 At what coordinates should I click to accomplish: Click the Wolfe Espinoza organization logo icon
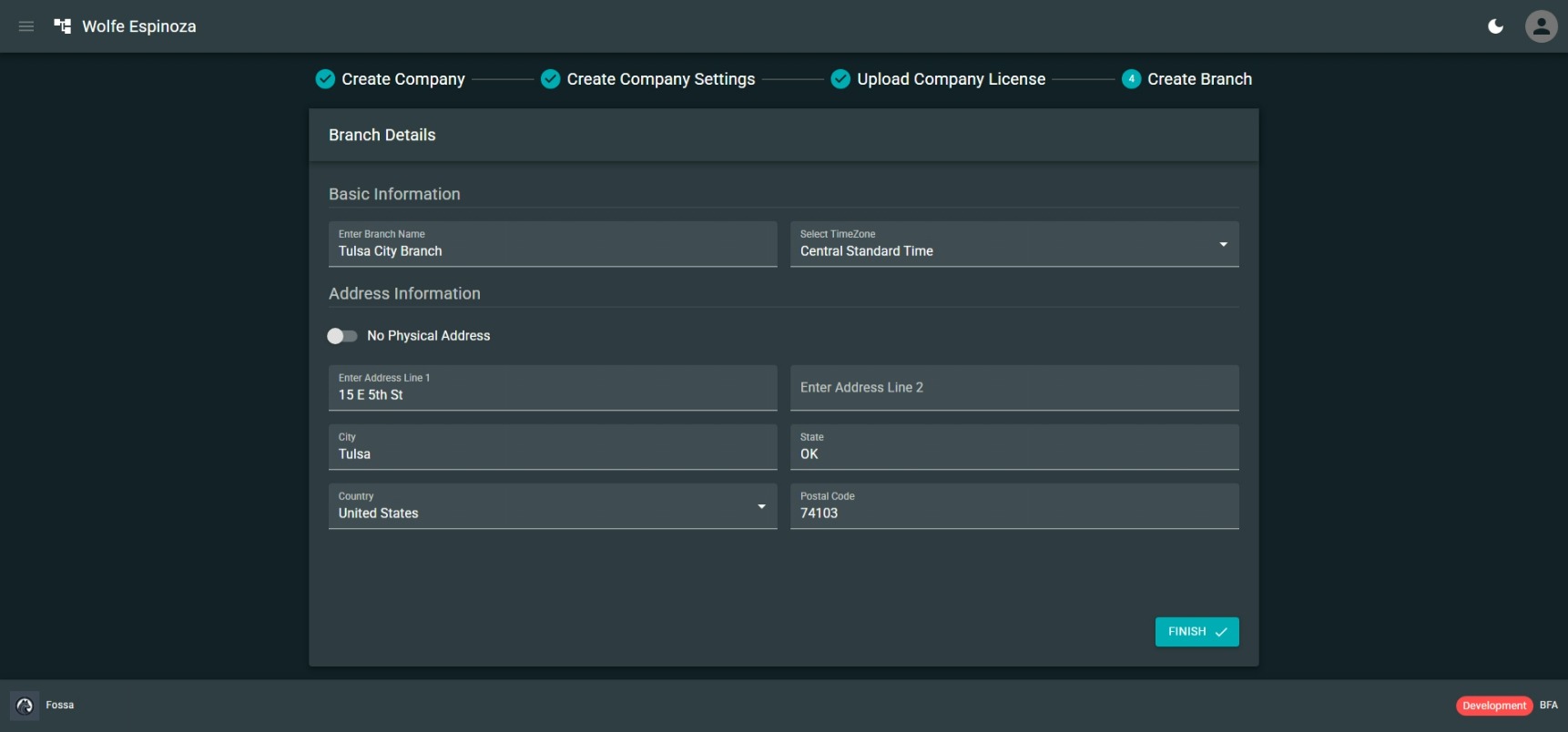pyautogui.click(x=63, y=26)
